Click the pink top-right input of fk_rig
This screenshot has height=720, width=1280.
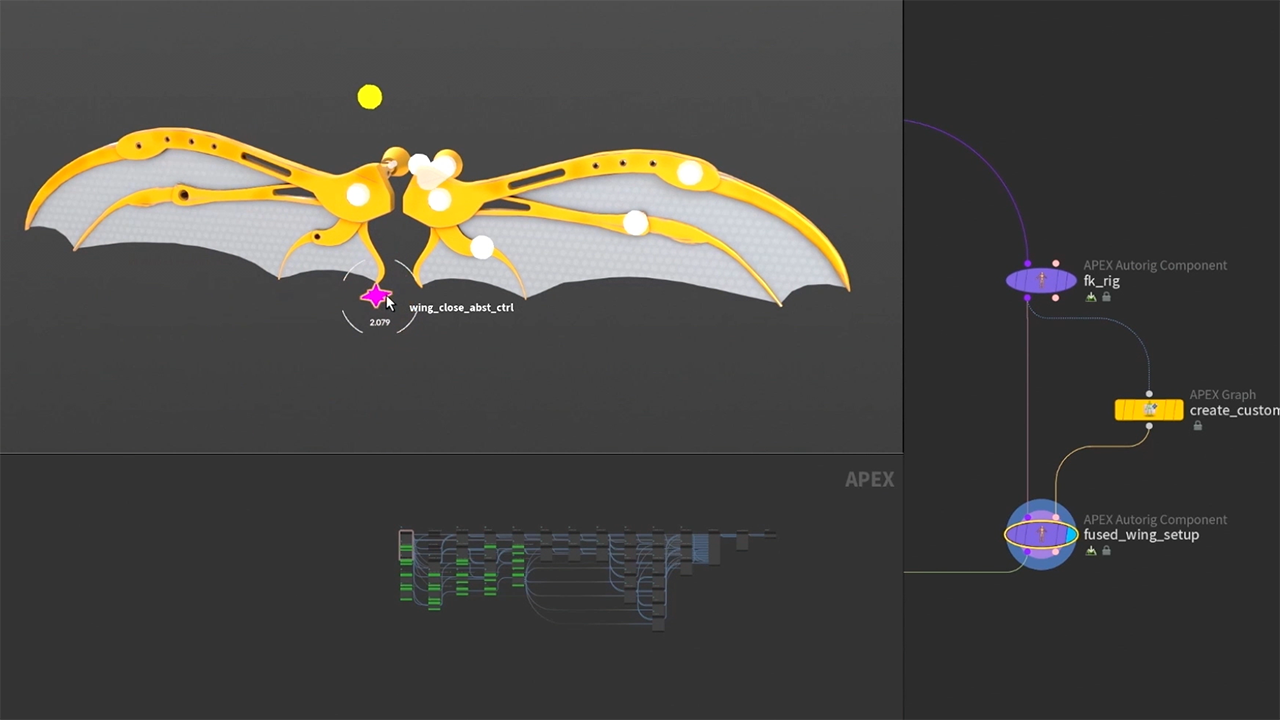[x=1056, y=264]
